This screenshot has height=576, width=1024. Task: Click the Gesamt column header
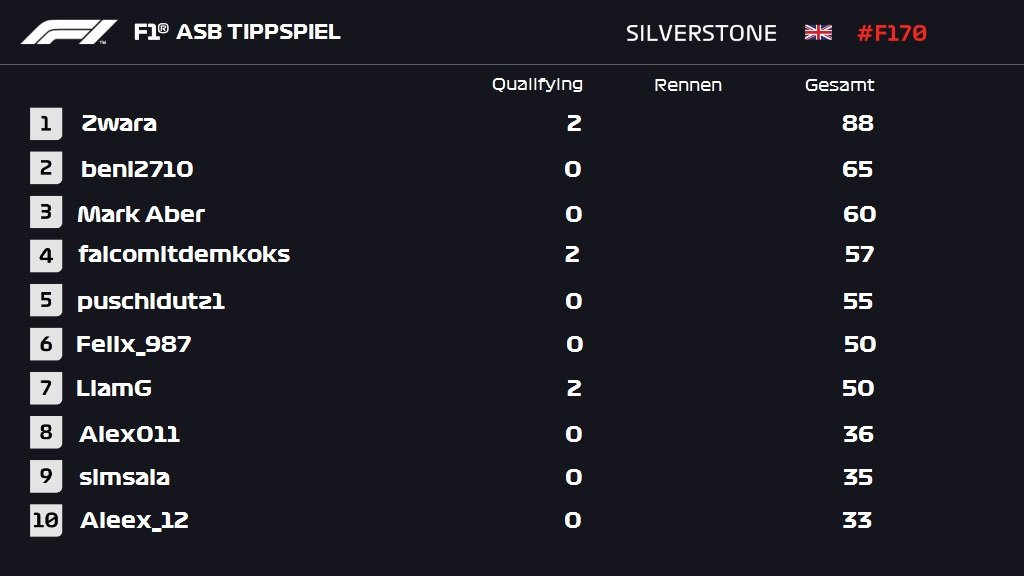(839, 85)
